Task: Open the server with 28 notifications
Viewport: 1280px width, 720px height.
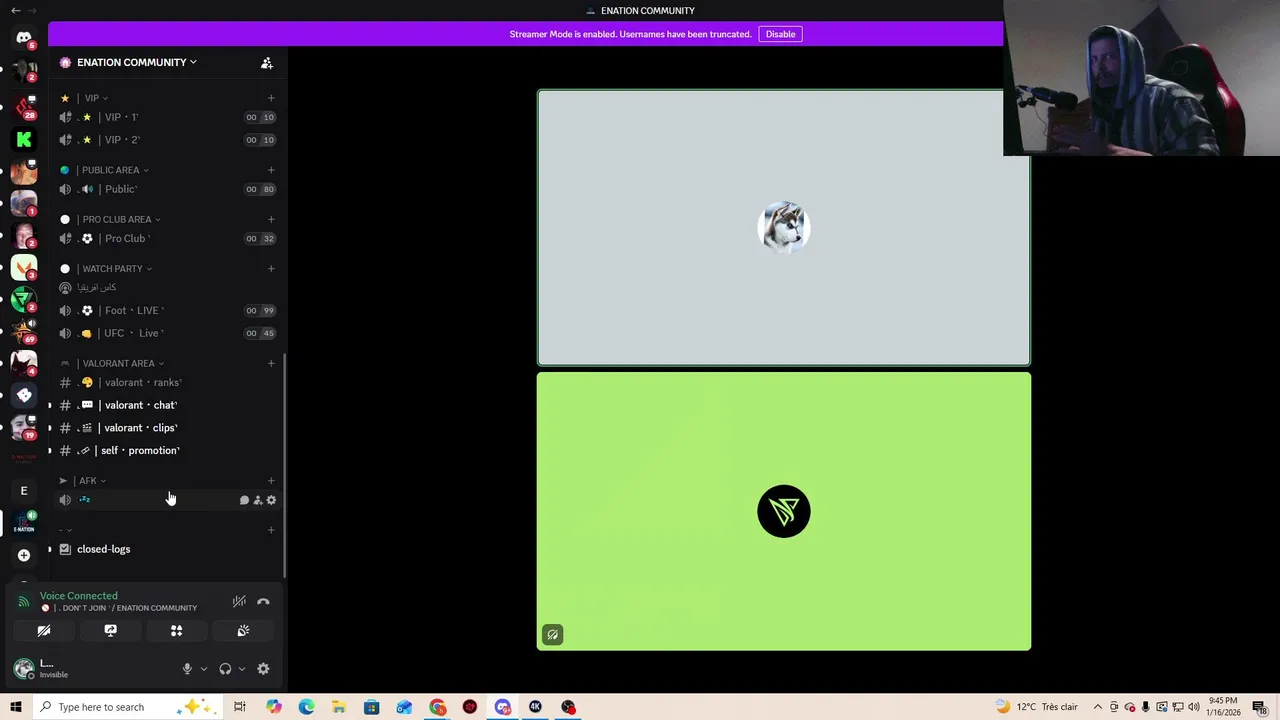Action: [x=24, y=107]
